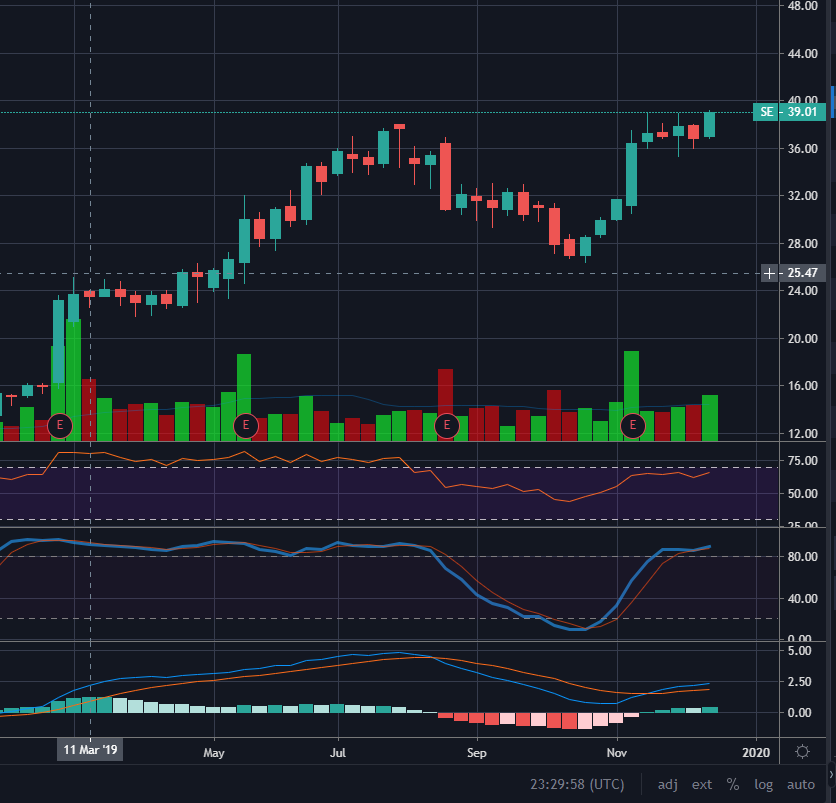Click the August earnings E marker

447,425
